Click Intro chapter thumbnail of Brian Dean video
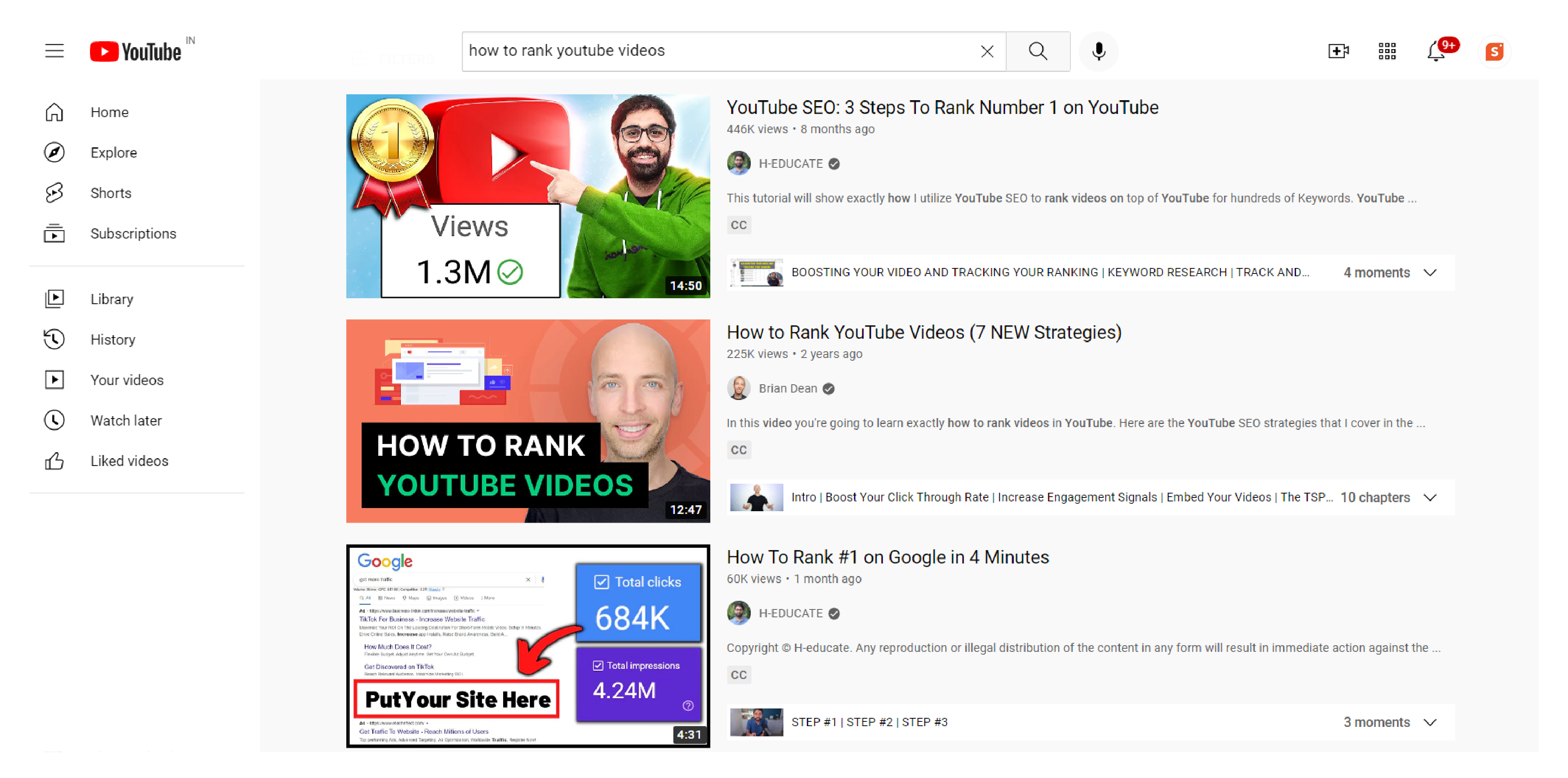The height and width of the screenshot is (778, 1568). (756, 497)
